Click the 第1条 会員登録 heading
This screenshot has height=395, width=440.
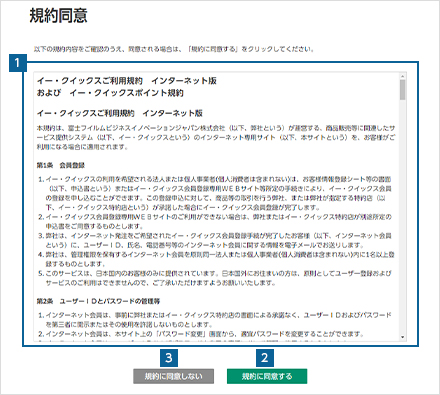[61, 165]
